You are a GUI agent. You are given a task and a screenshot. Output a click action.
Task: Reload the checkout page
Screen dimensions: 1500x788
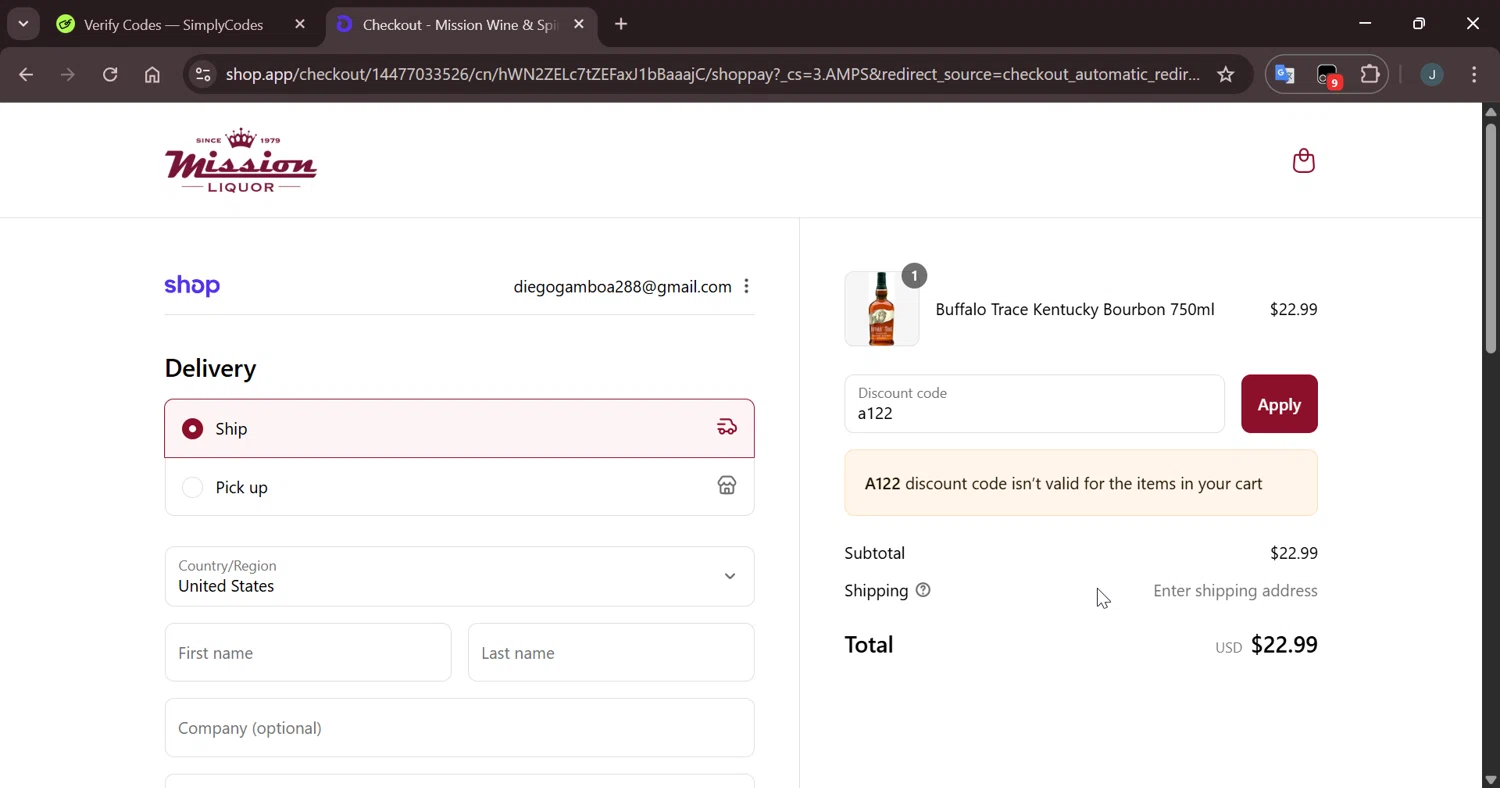coord(110,75)
